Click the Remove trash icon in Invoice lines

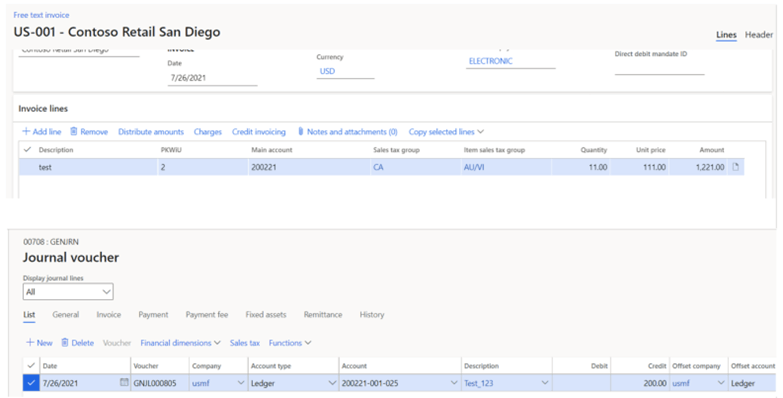pos(73,131)
